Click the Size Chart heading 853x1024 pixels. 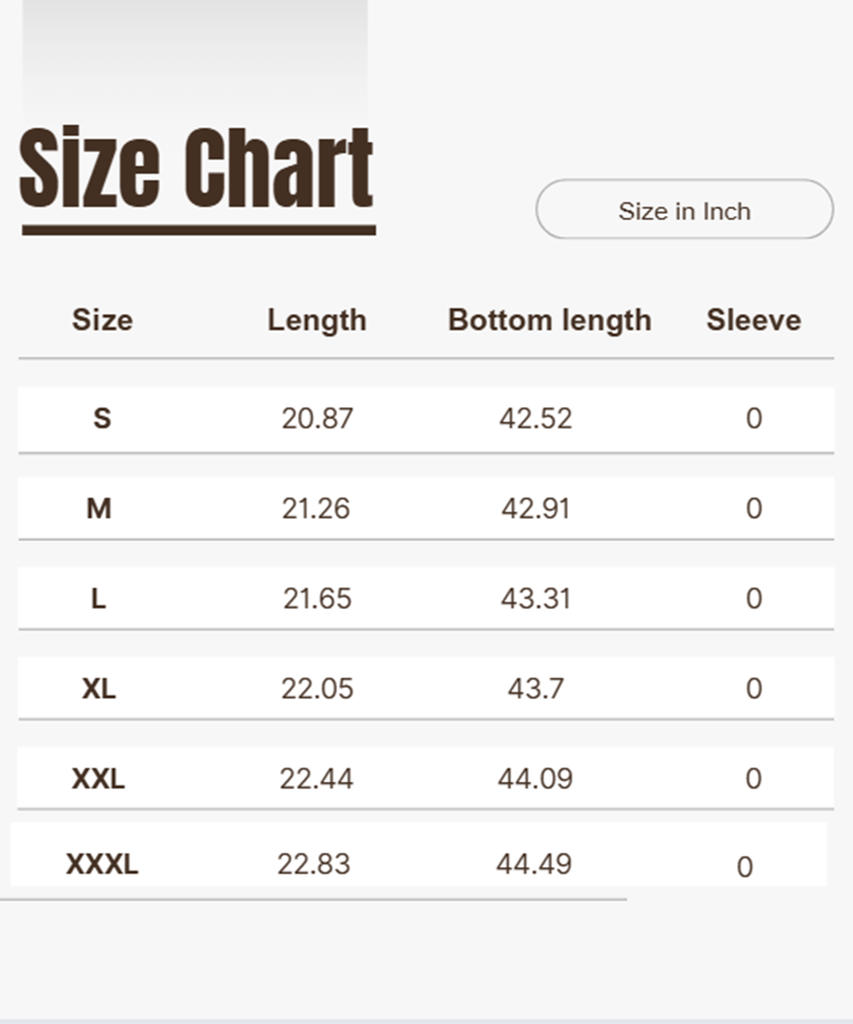point(196,170)
